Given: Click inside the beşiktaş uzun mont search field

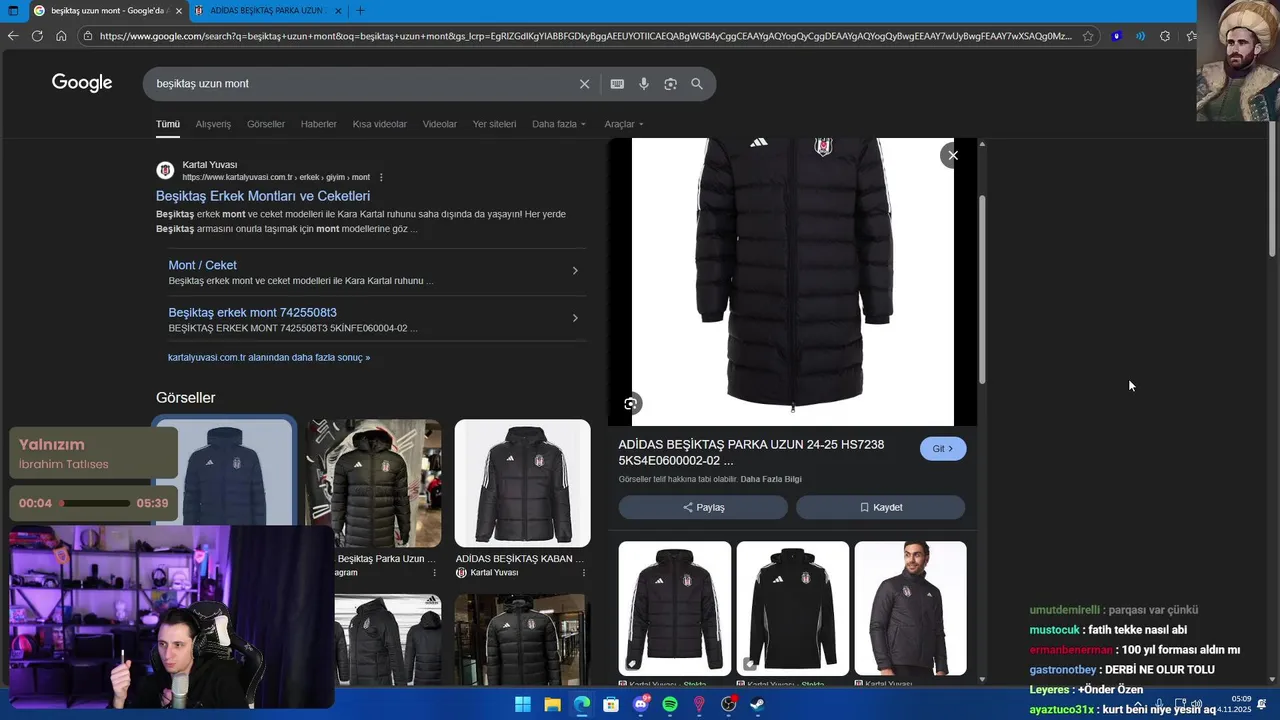Looking at the screenshot, I should point(360,84).
